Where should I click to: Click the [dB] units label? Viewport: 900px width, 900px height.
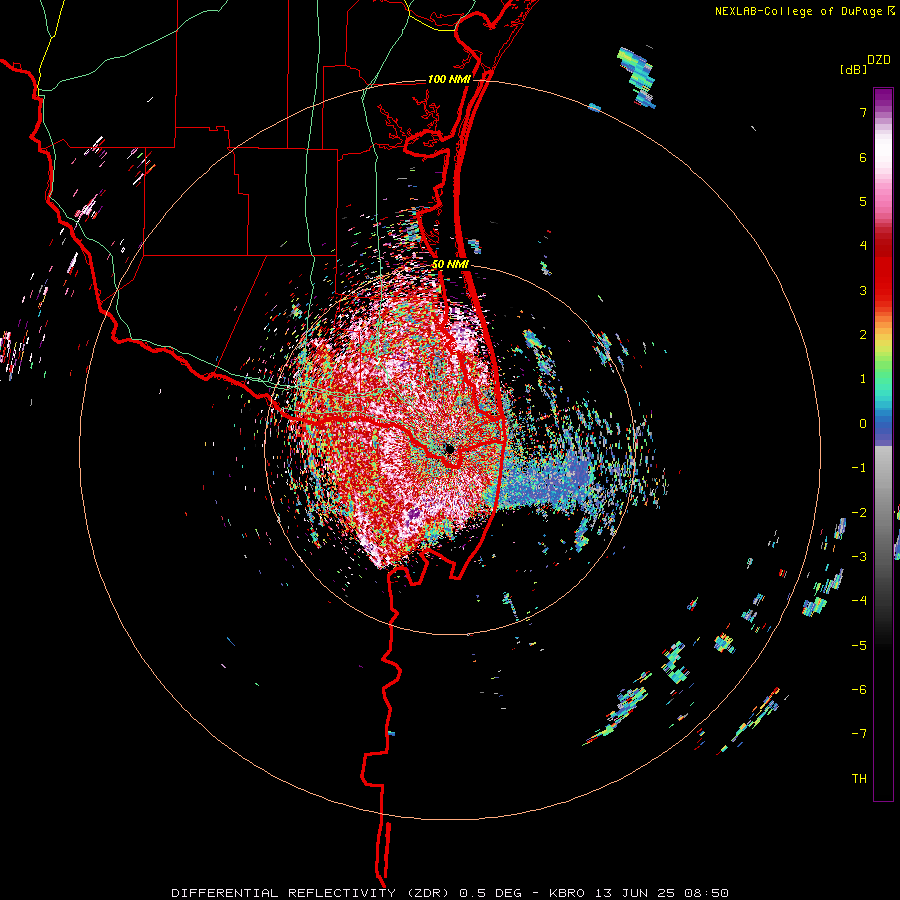tap(853, 69)
